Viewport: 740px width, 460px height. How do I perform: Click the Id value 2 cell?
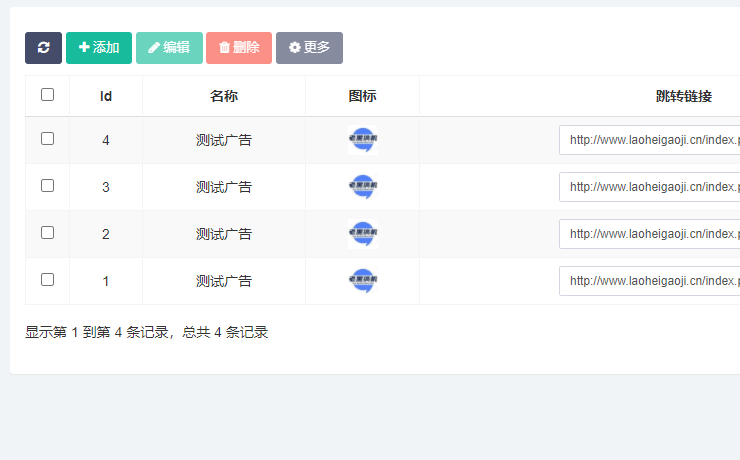[106, 234]
